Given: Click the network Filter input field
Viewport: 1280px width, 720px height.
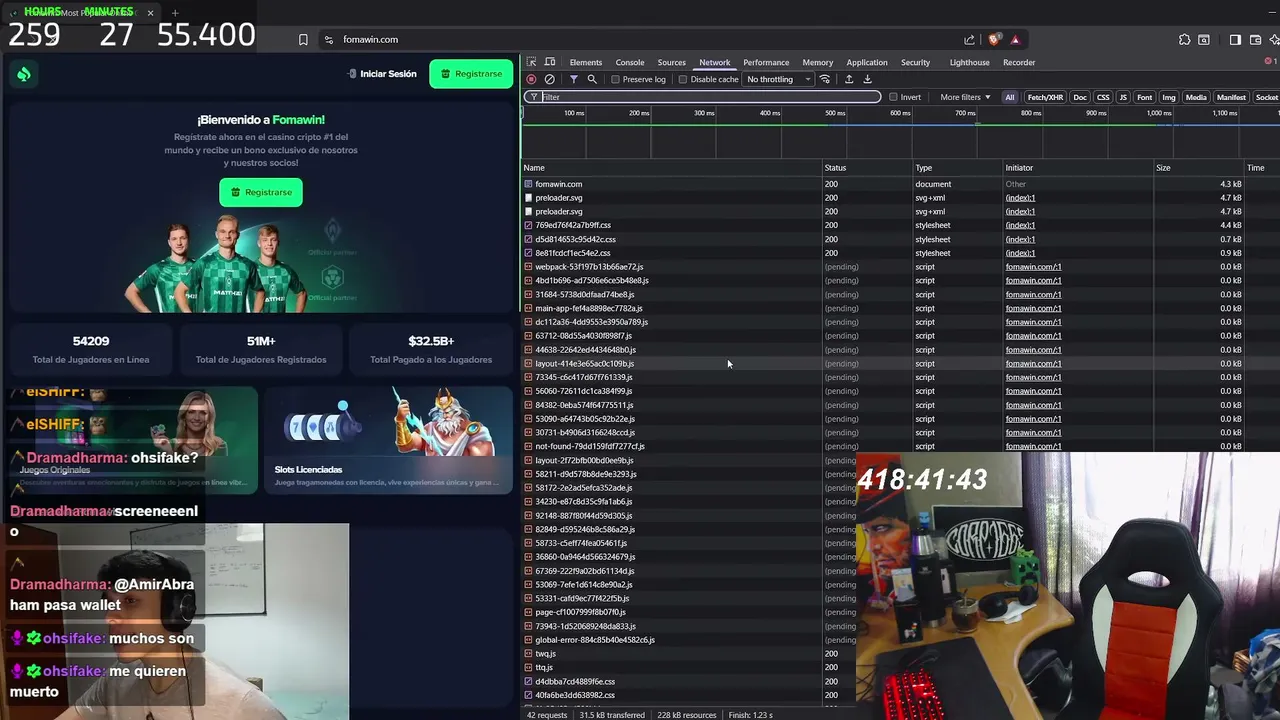Looking at the screenshot, I should (x=702, y=97).
